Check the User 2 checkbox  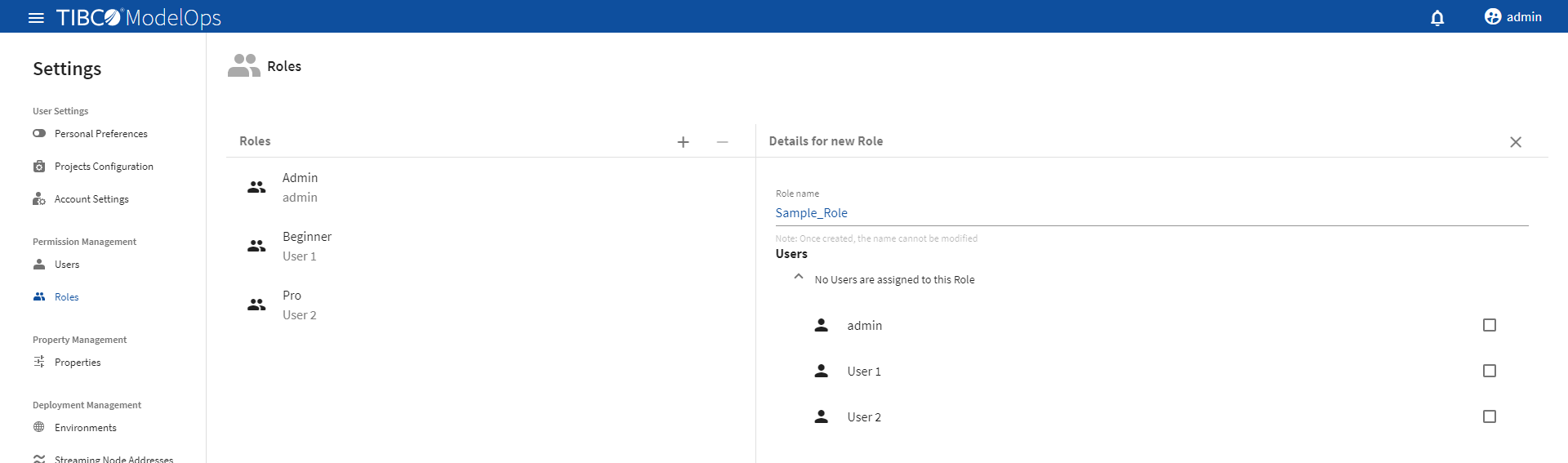1490,416
